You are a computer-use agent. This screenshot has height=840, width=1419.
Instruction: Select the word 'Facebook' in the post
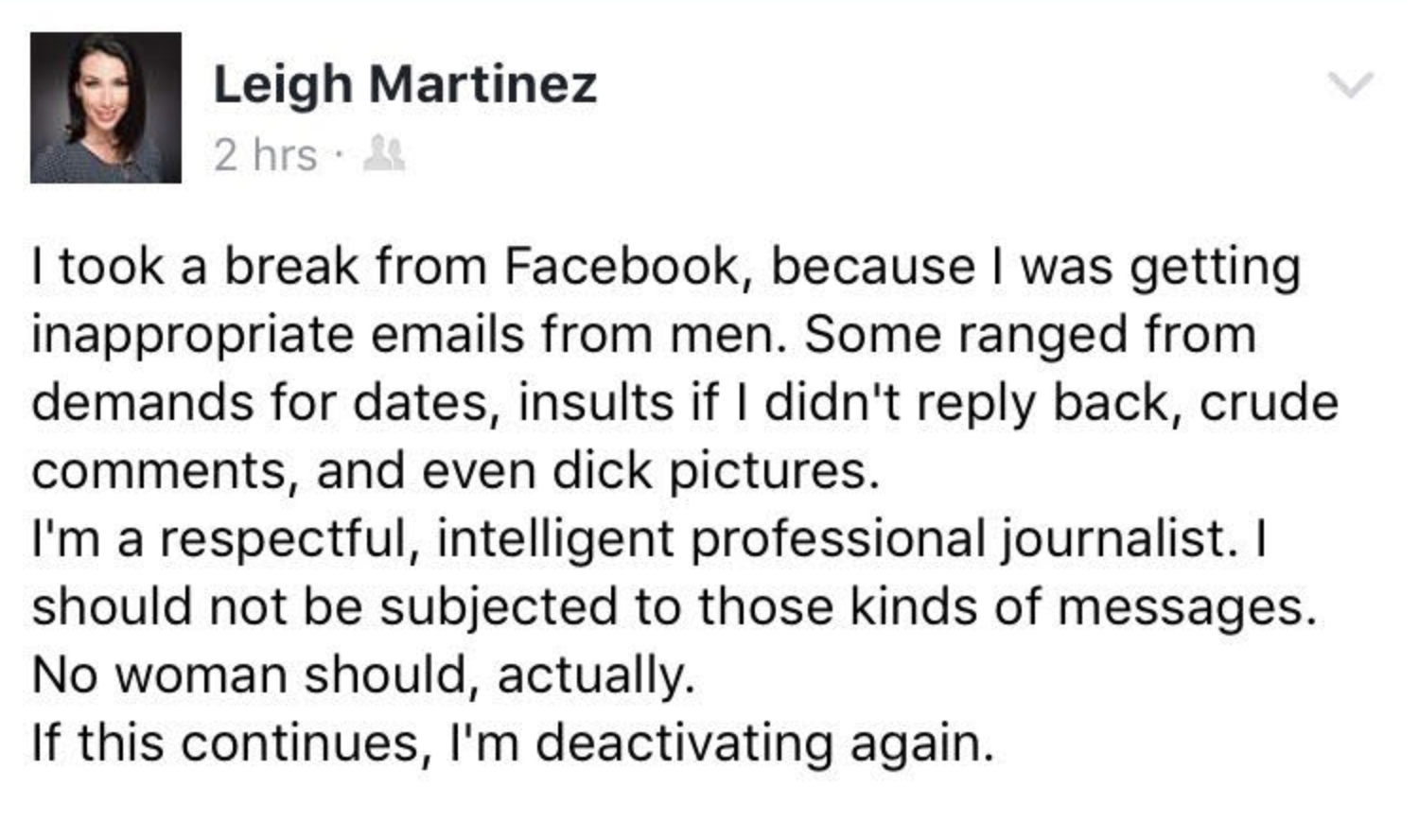620,266
